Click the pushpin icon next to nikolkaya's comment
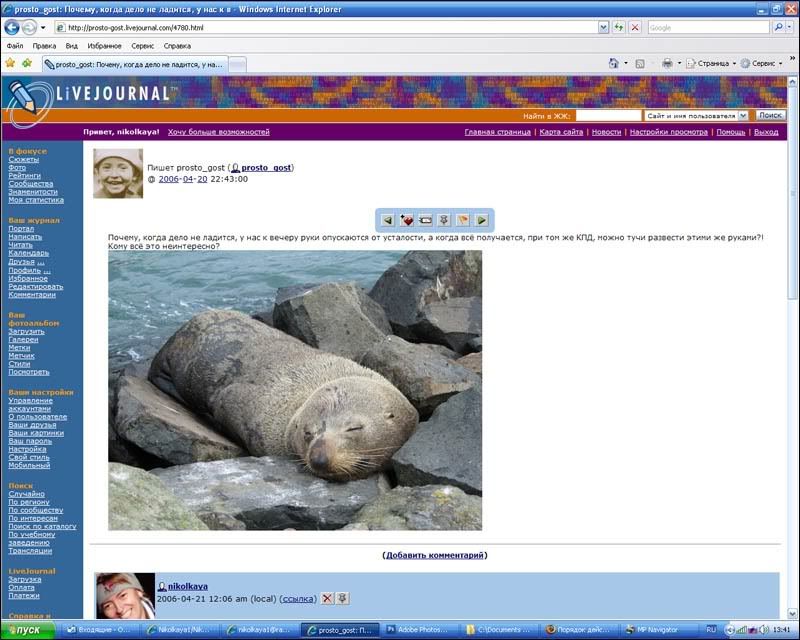Viewport: 800px width, 640px height. 342,598
